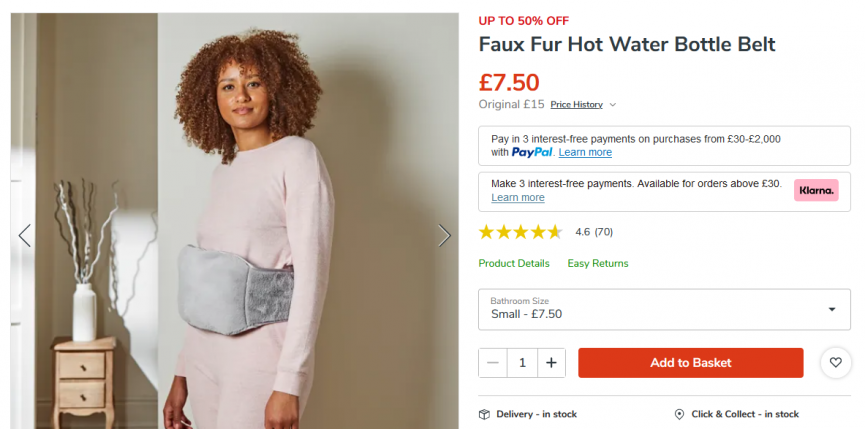The image size is (865, 429).
Task: Increase quantity with the plus button
Action: point(551,363)
